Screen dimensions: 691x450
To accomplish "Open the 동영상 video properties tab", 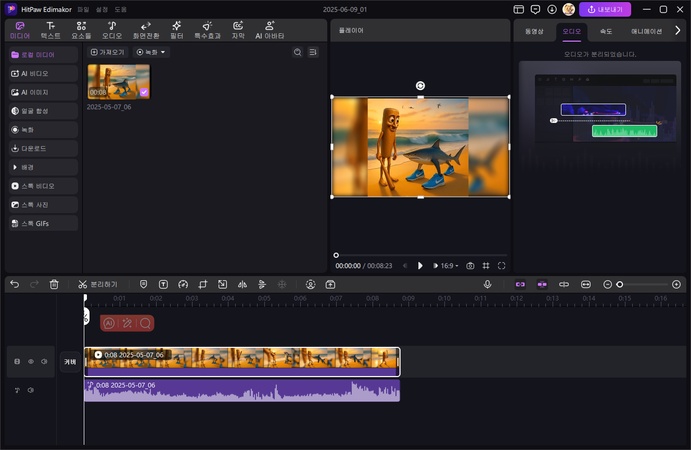I will pos(535,31).
